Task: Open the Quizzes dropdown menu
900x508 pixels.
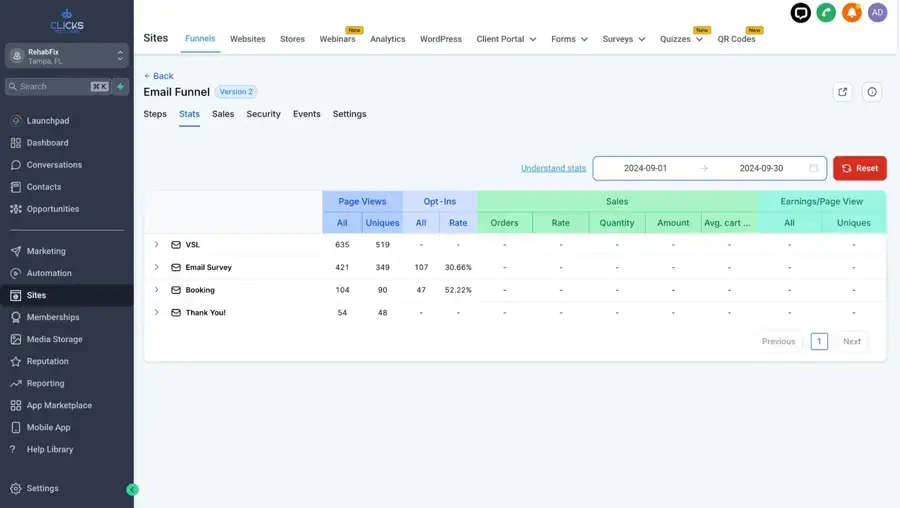Action: (681, 39)
